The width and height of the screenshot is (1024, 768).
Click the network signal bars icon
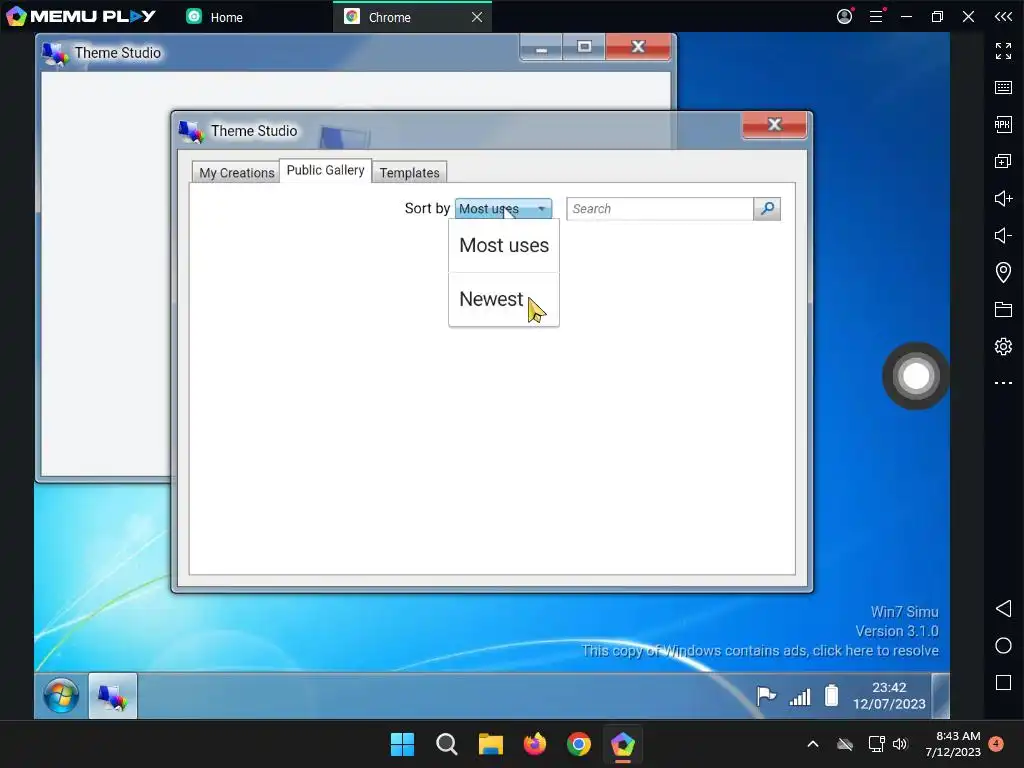[x=800, y=697]
